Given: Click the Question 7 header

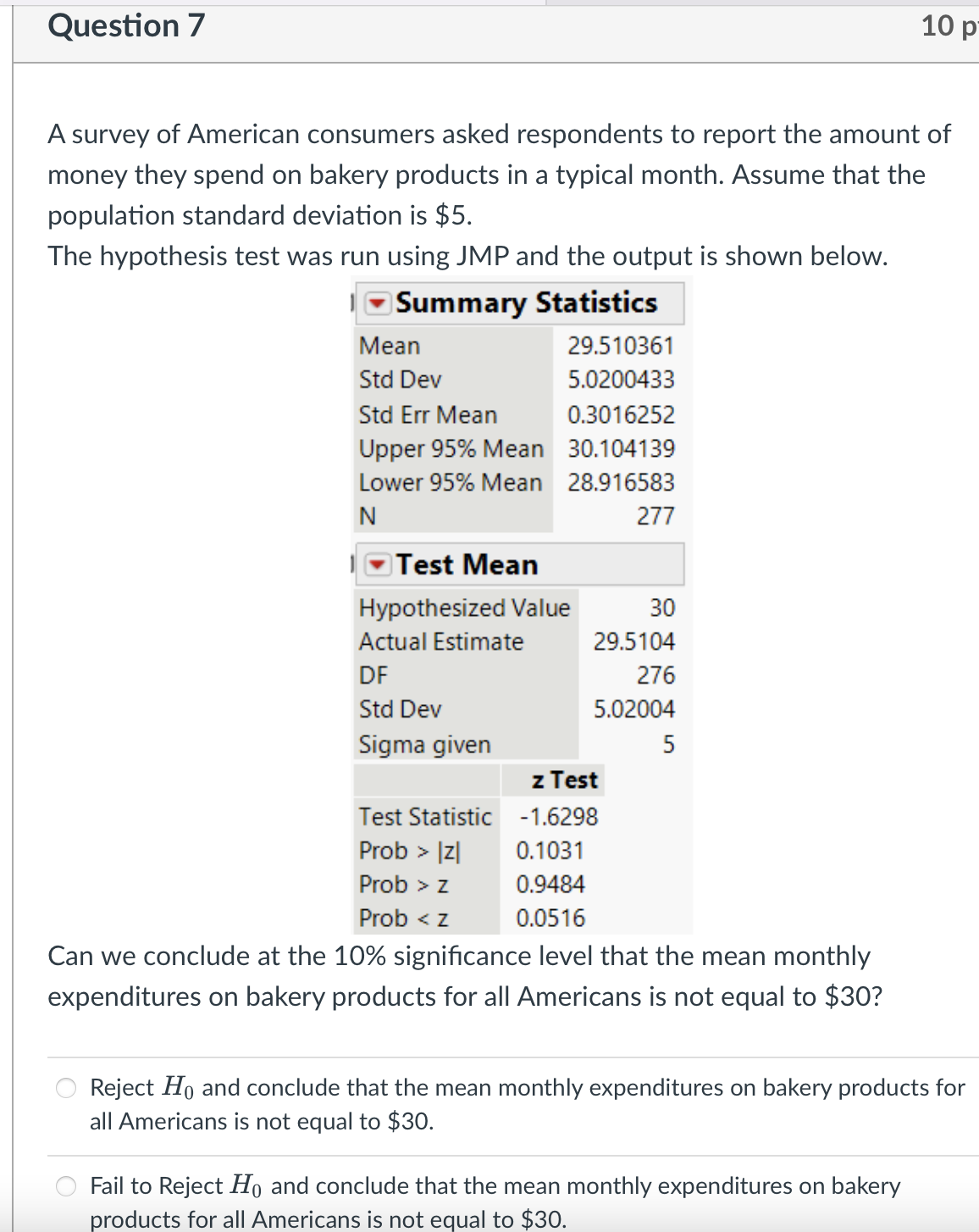Looking at the screenshot, I should click(125, 25).
